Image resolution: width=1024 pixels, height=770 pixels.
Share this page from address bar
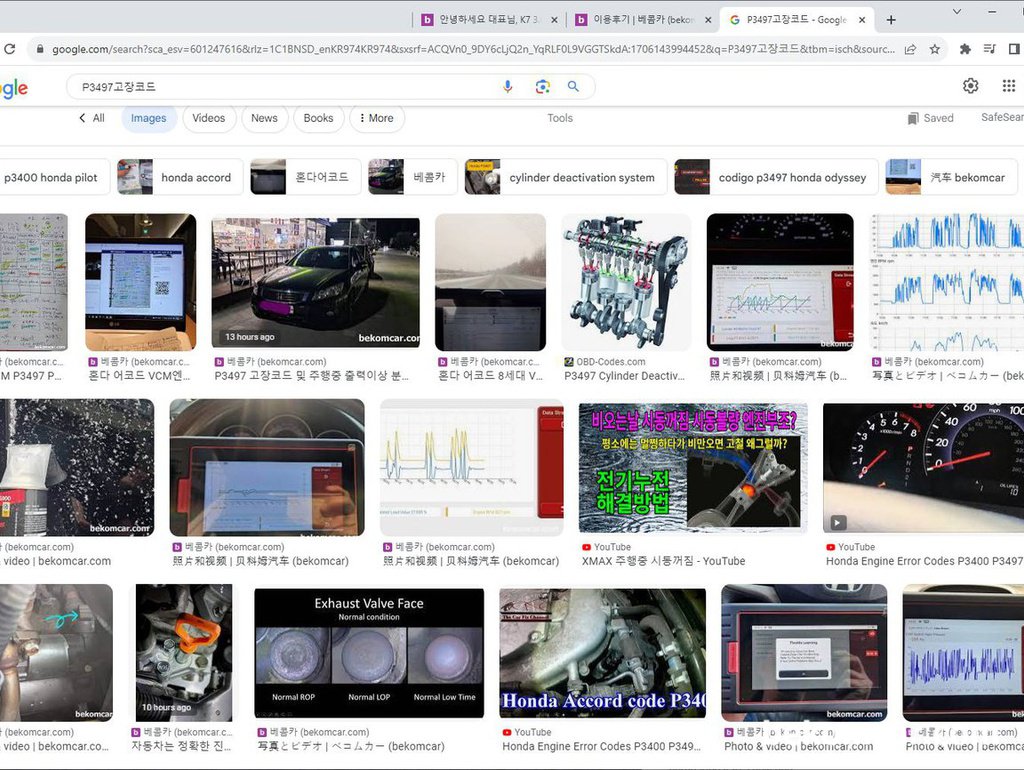(910, 49)
